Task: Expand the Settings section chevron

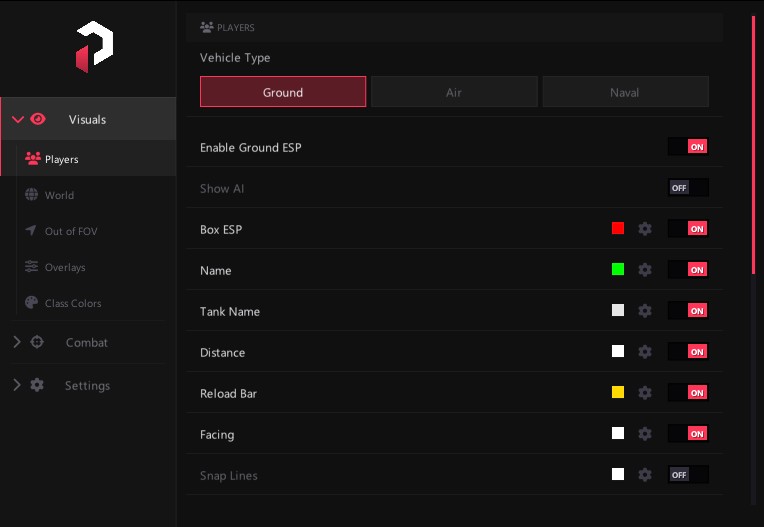Action: coord(17,385)
